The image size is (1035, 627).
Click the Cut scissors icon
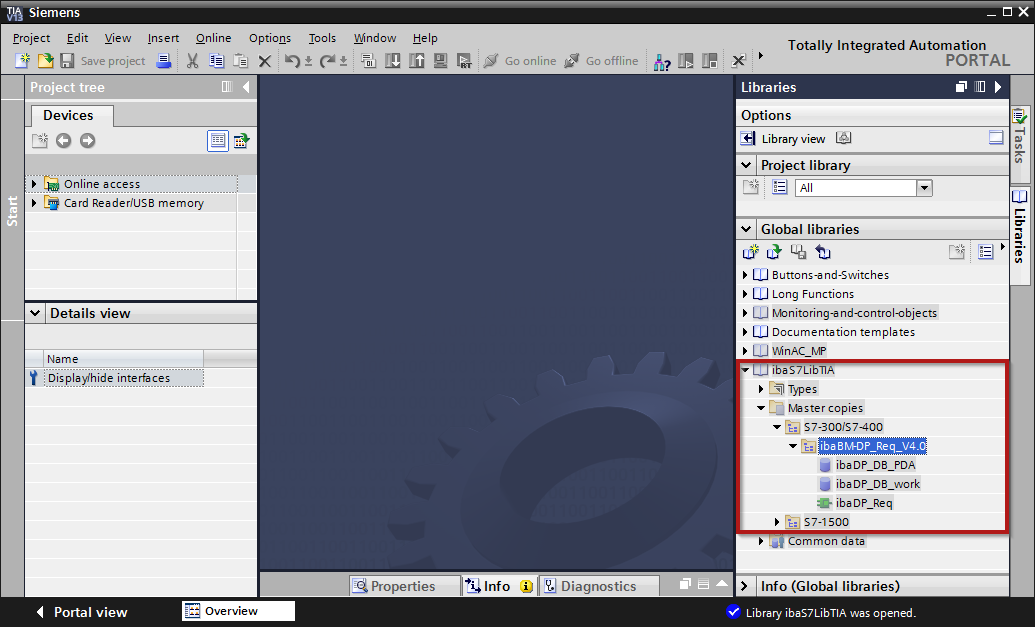(192, 61)
